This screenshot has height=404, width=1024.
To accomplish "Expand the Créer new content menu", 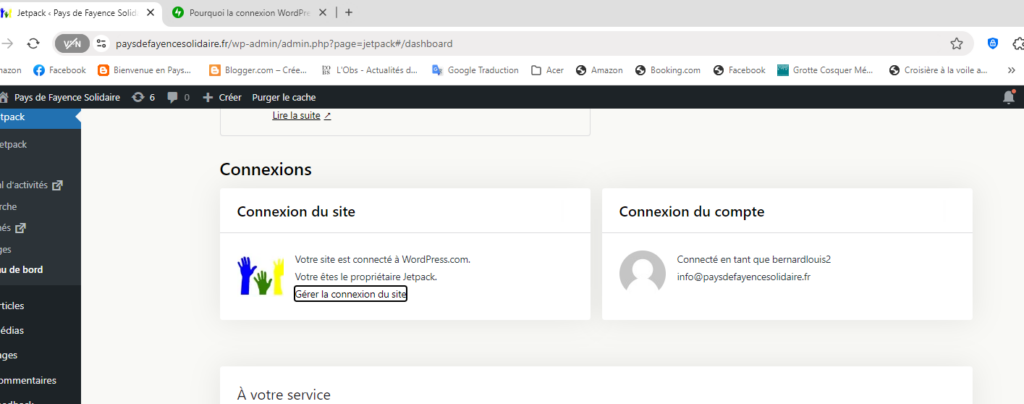I will [x=222, y=97].
